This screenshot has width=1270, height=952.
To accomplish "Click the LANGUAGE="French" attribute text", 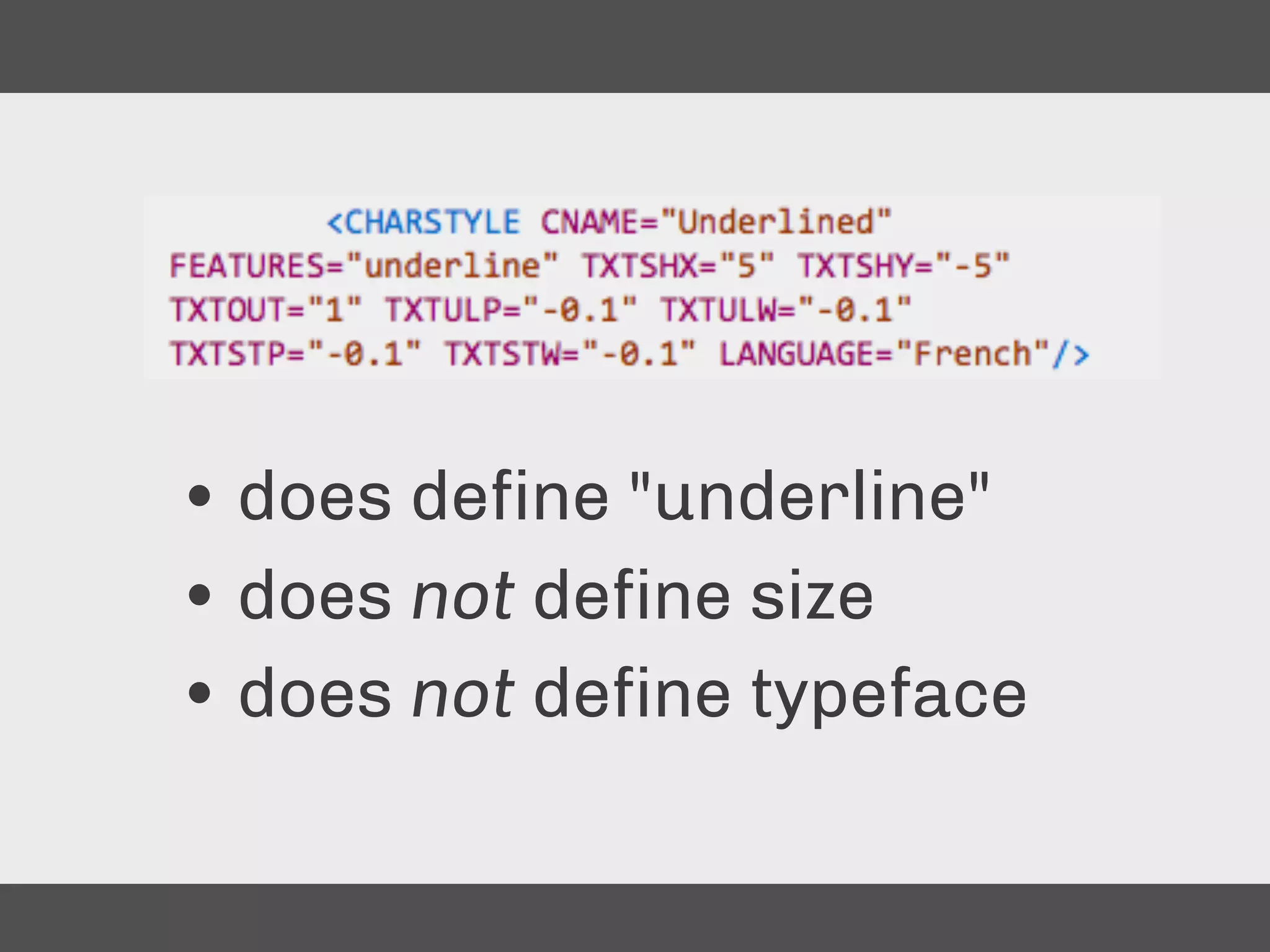I will pyautogui.click(x=884, y=354).
